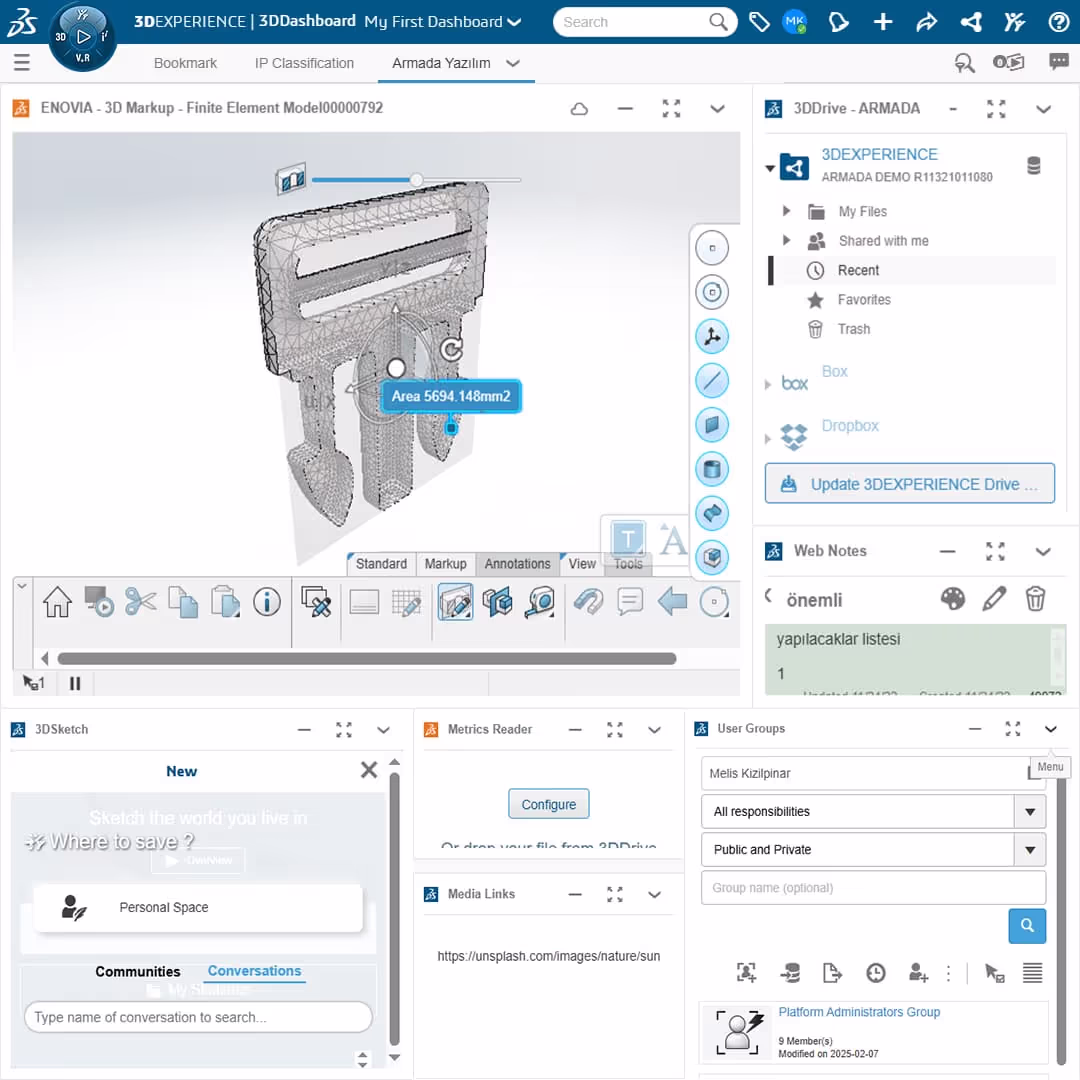This screenshot has height=1080, width=1080.
Task: Edit the önemli note with pencil icon
Action: (x=994, y=599)
